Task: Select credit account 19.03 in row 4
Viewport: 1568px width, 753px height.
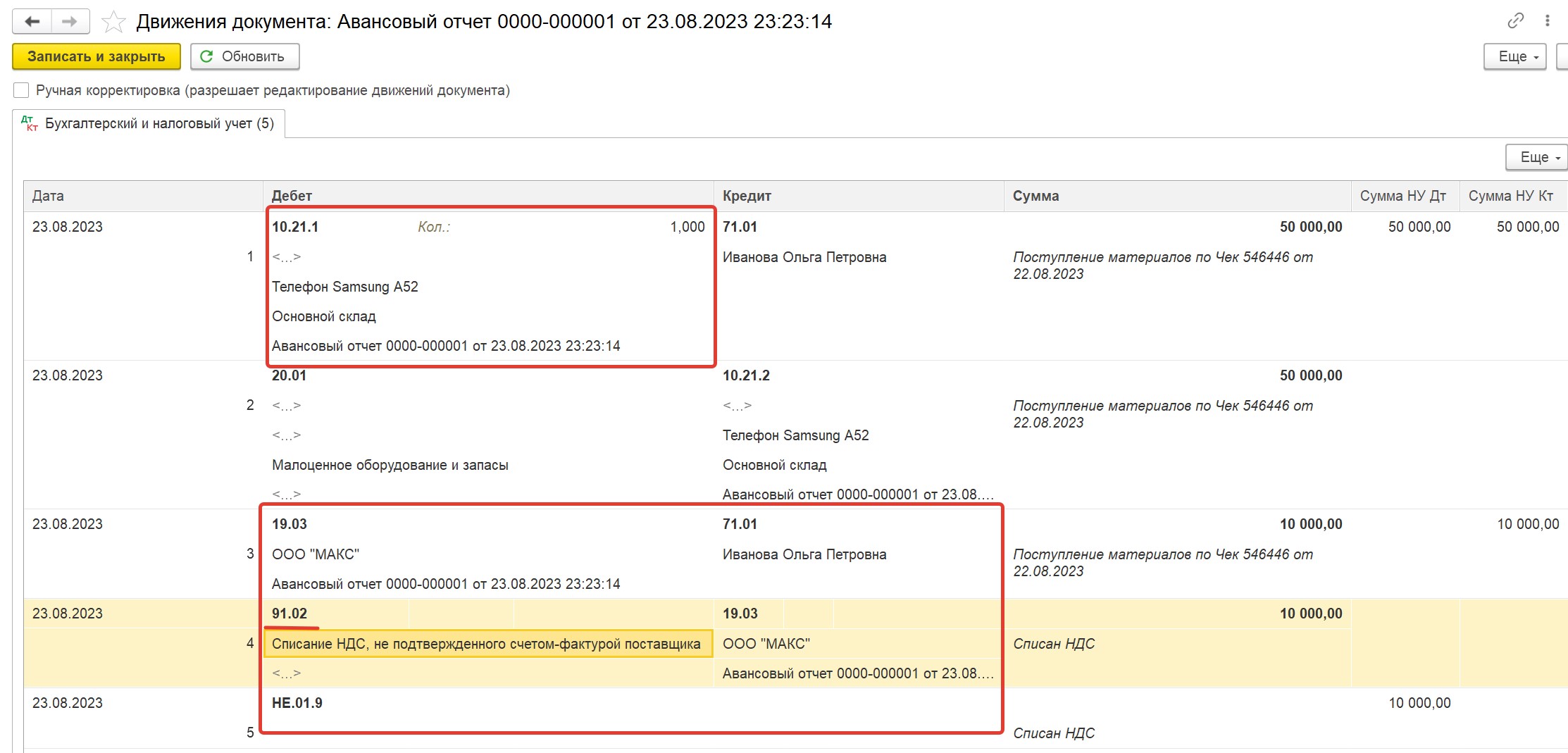Action: click(x=740, y=614)
